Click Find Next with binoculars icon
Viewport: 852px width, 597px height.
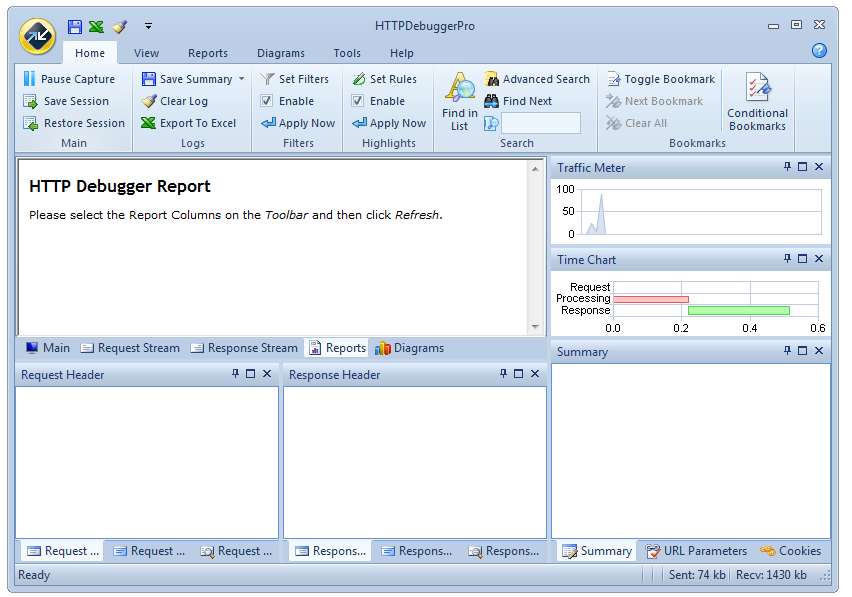click(x=518, y=101)
